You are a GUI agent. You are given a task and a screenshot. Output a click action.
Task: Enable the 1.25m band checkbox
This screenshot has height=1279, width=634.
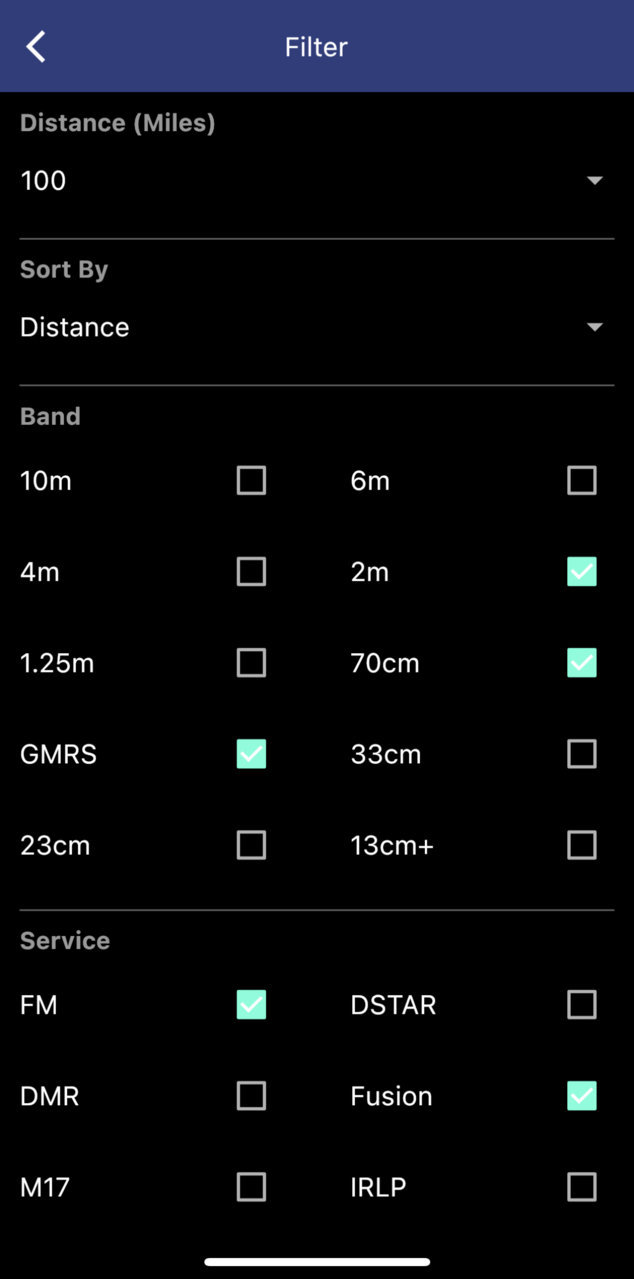click(251, 663)
